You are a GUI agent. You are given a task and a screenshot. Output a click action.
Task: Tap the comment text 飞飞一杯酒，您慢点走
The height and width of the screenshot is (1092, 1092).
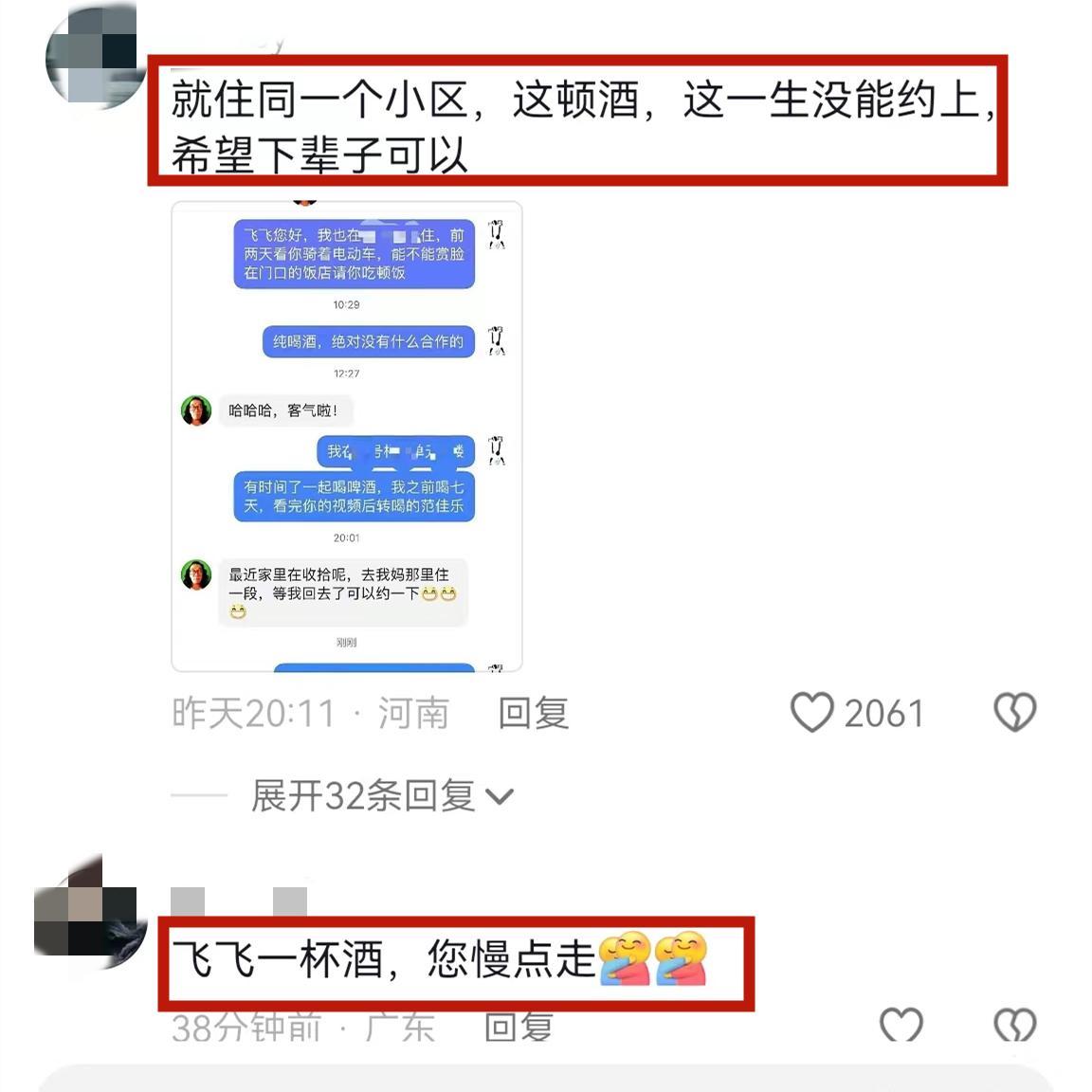(x=439, y=959)
